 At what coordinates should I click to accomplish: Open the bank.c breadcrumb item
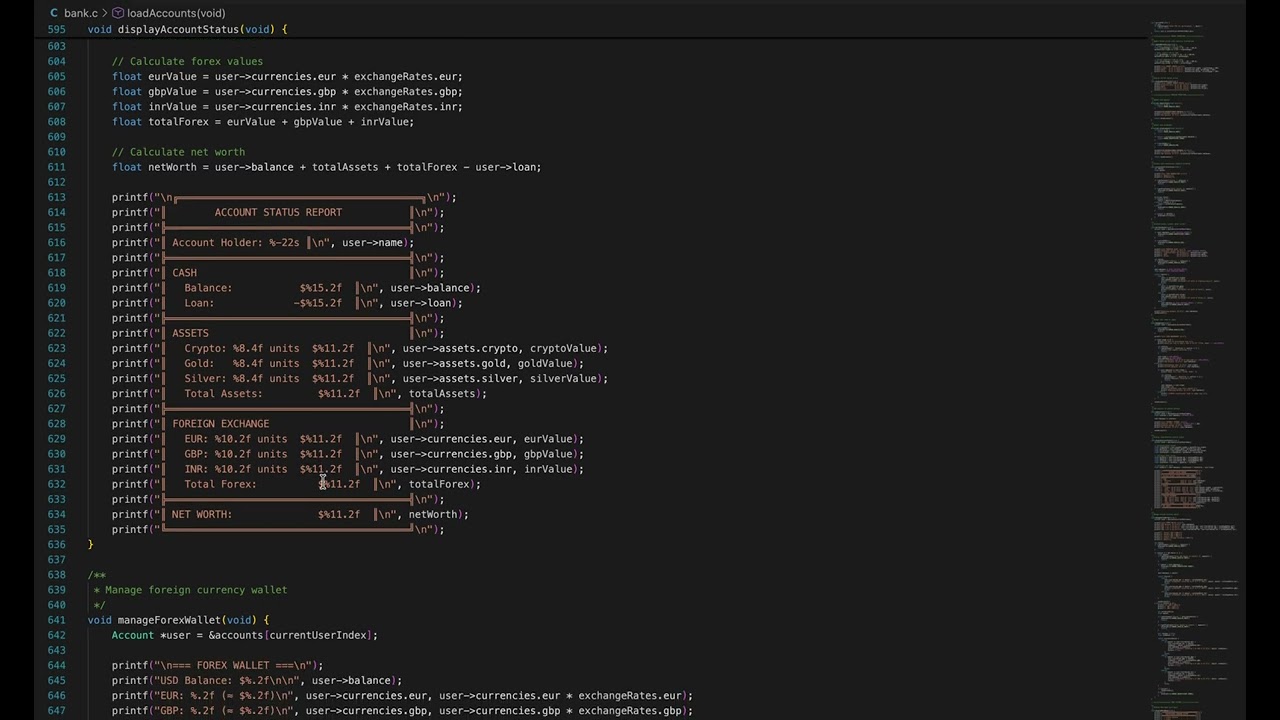(x=81, y=13)
